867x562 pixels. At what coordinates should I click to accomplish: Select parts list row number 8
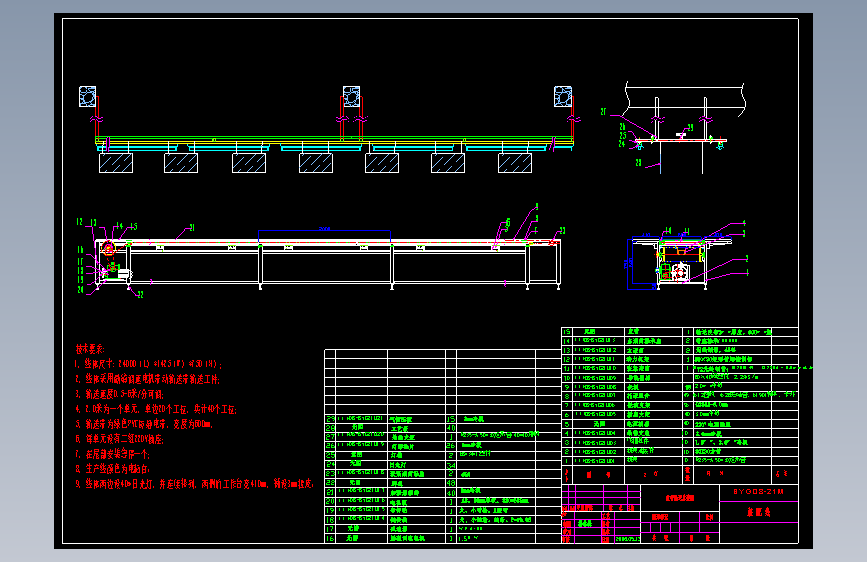(x=566, y=396)
